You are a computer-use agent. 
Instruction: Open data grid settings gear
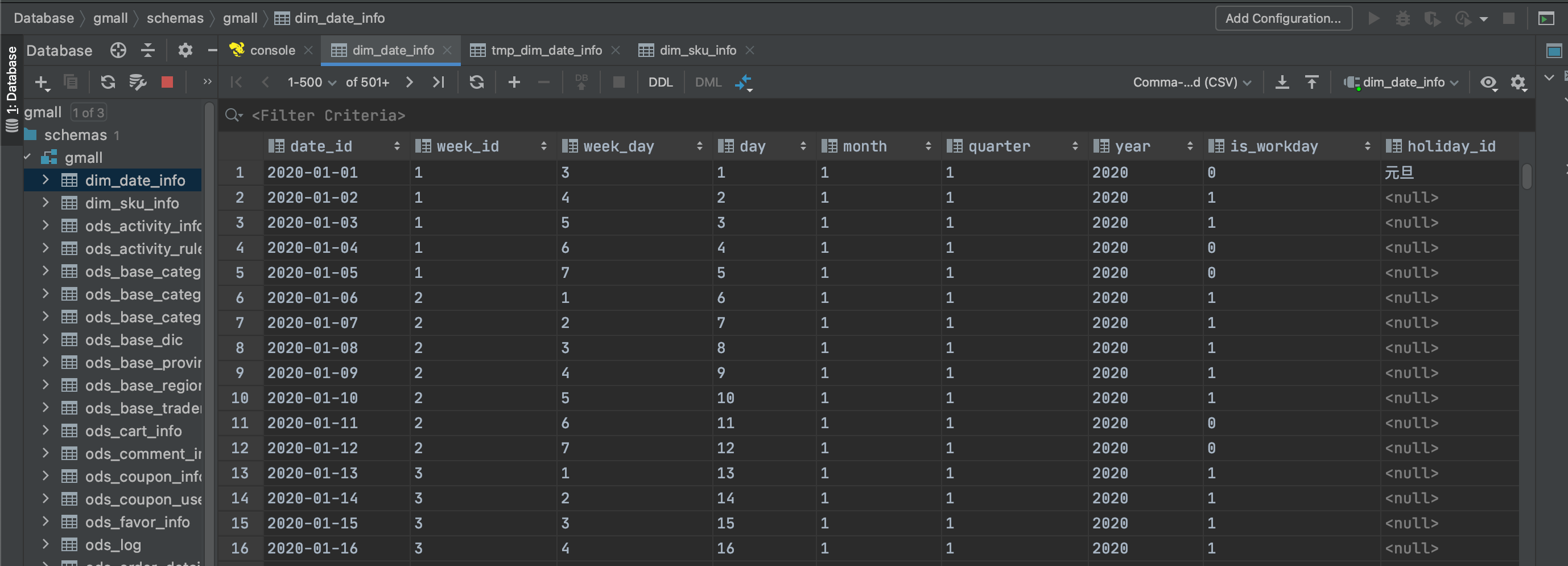pos(1518,82)
